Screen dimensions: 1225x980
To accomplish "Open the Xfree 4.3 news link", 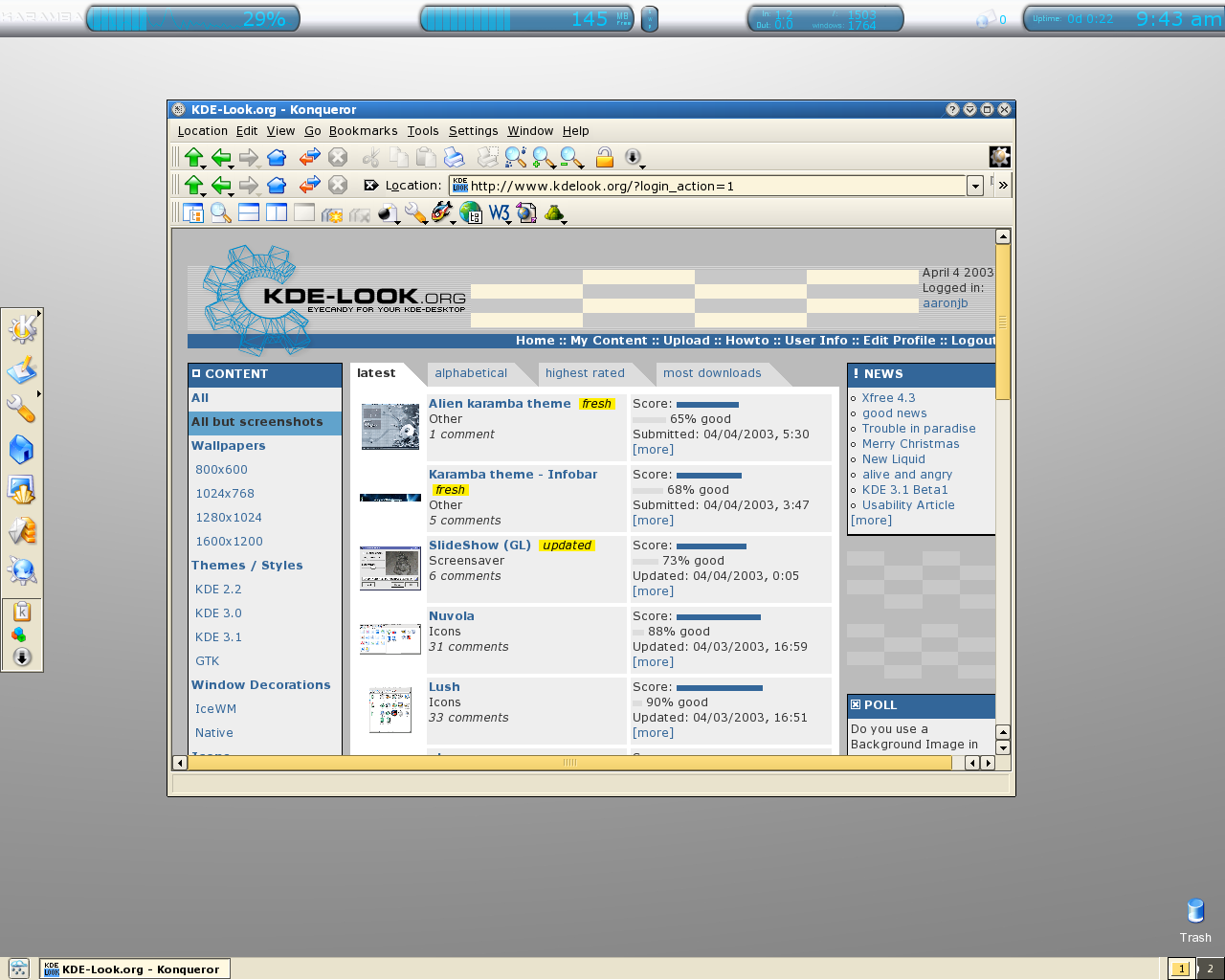I will coord(888,398).
